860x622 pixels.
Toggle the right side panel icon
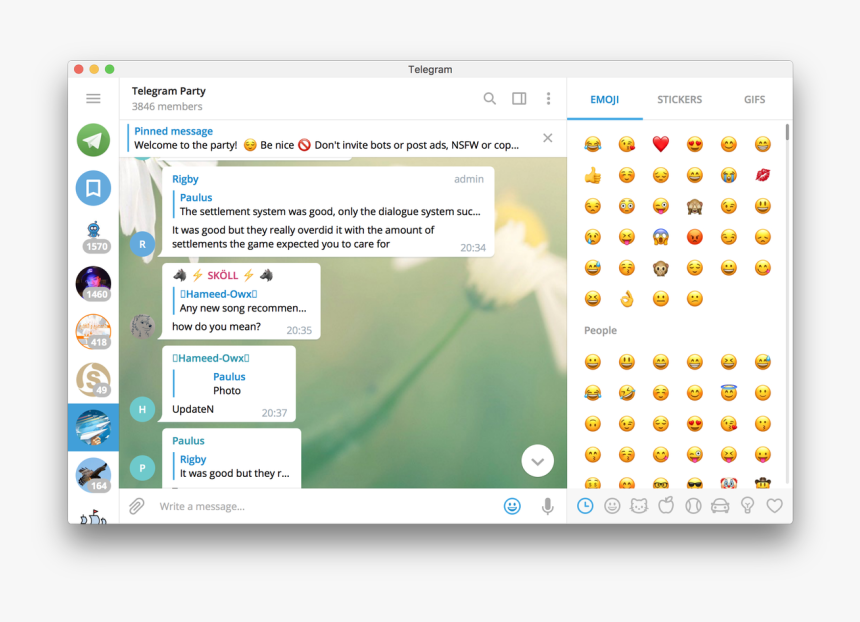coord(519,99)
